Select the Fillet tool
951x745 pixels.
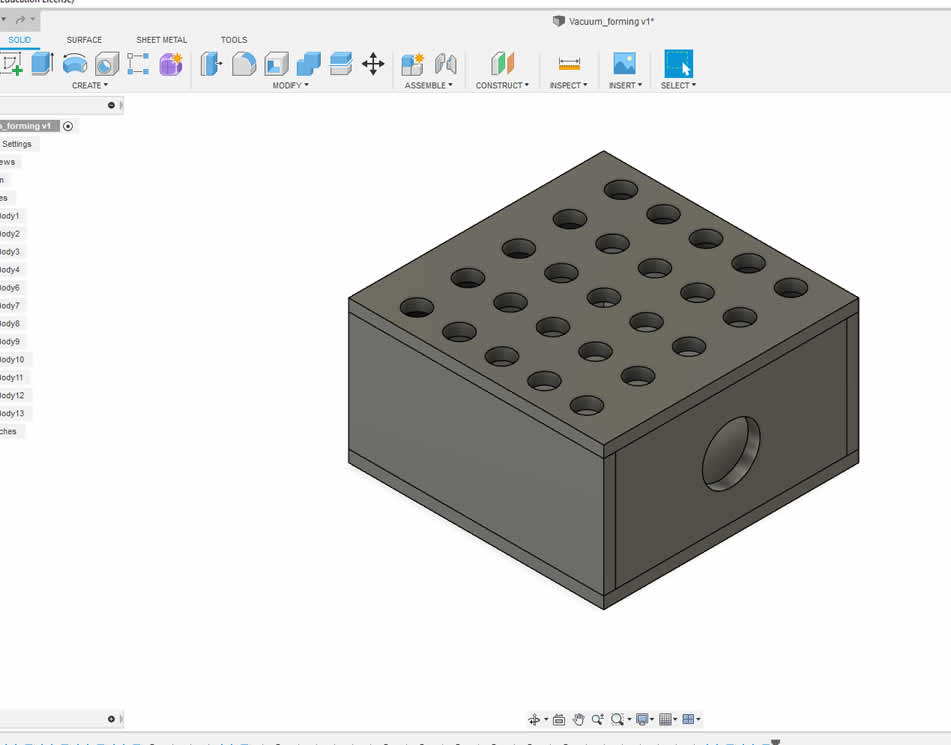(244, 64)
